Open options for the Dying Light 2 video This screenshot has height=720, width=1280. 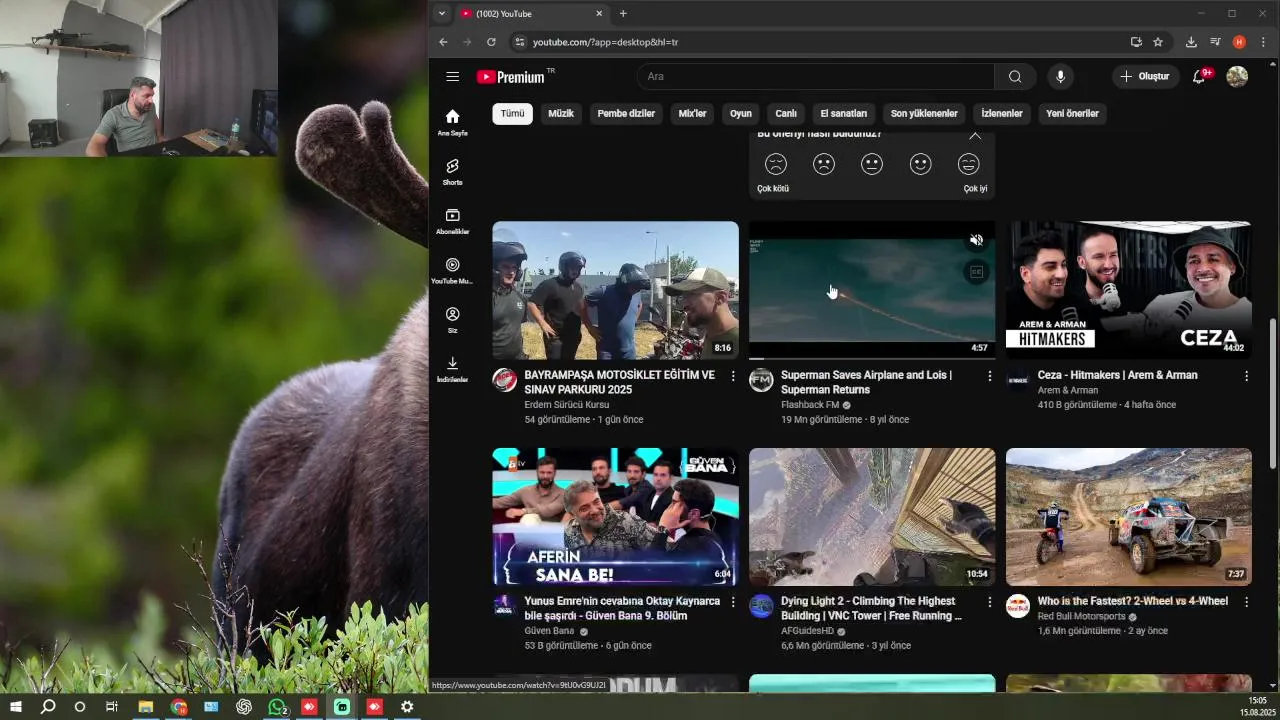[x=990, y=602]
